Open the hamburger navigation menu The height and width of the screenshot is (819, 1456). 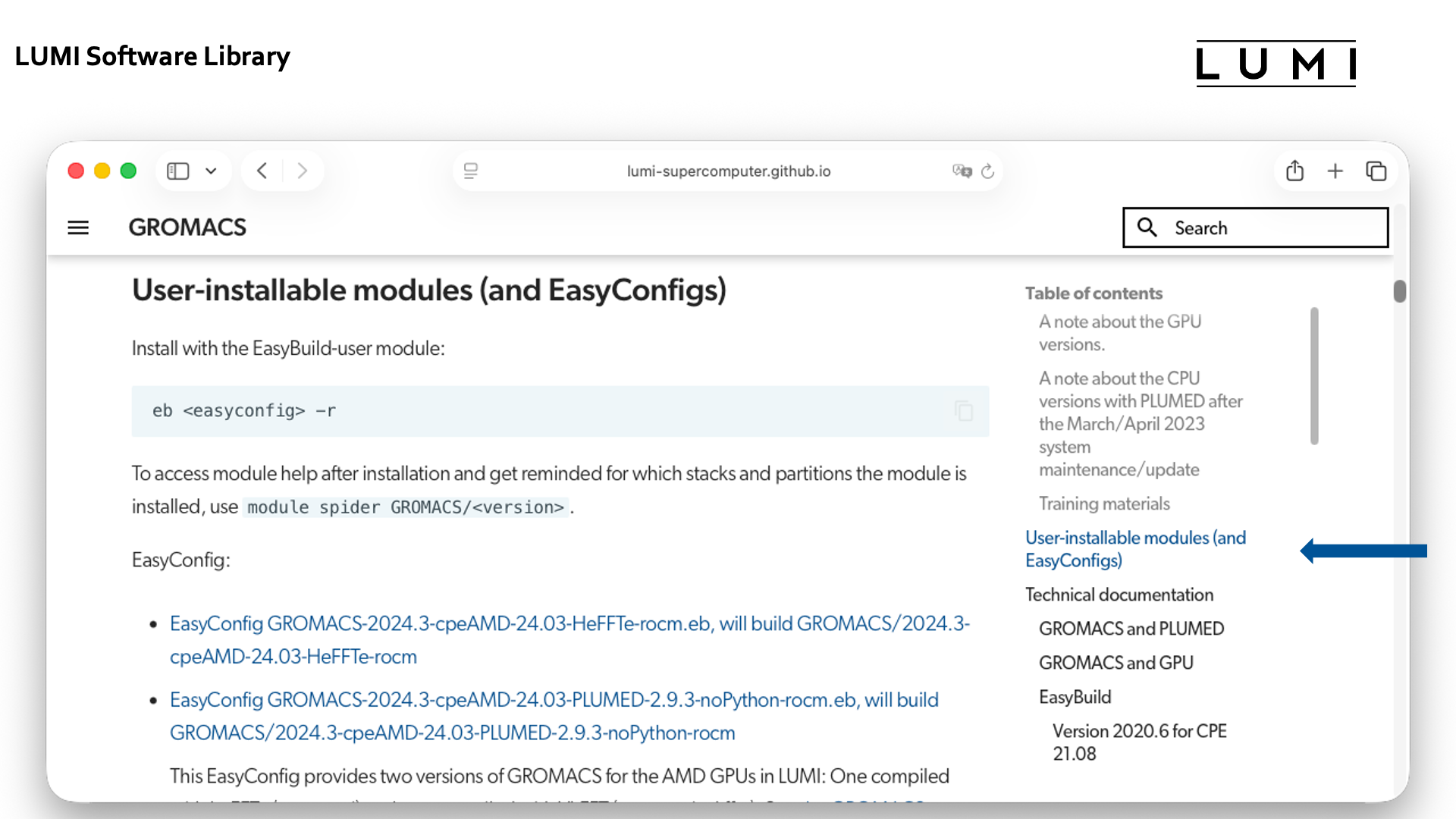point(77,227)
